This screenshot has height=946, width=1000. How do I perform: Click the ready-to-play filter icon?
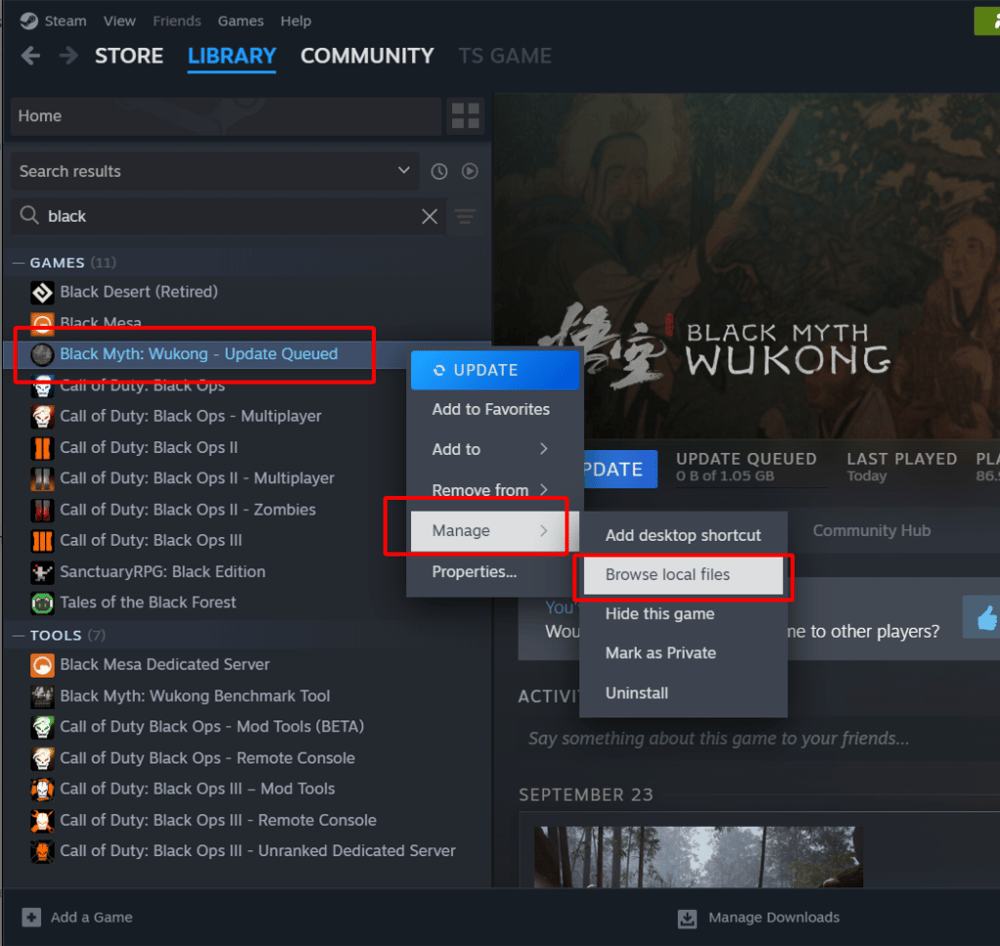coord(470,171)
